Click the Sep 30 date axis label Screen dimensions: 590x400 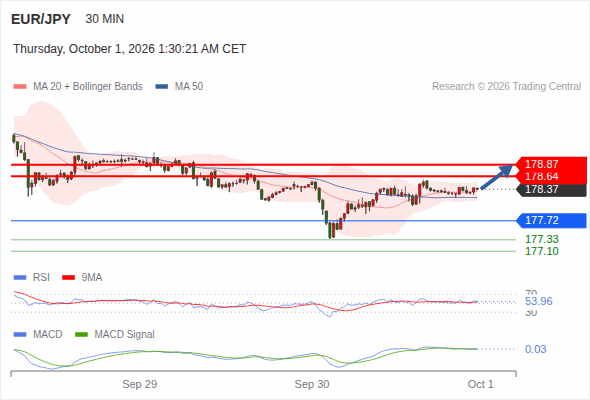(x=312, y=384)
